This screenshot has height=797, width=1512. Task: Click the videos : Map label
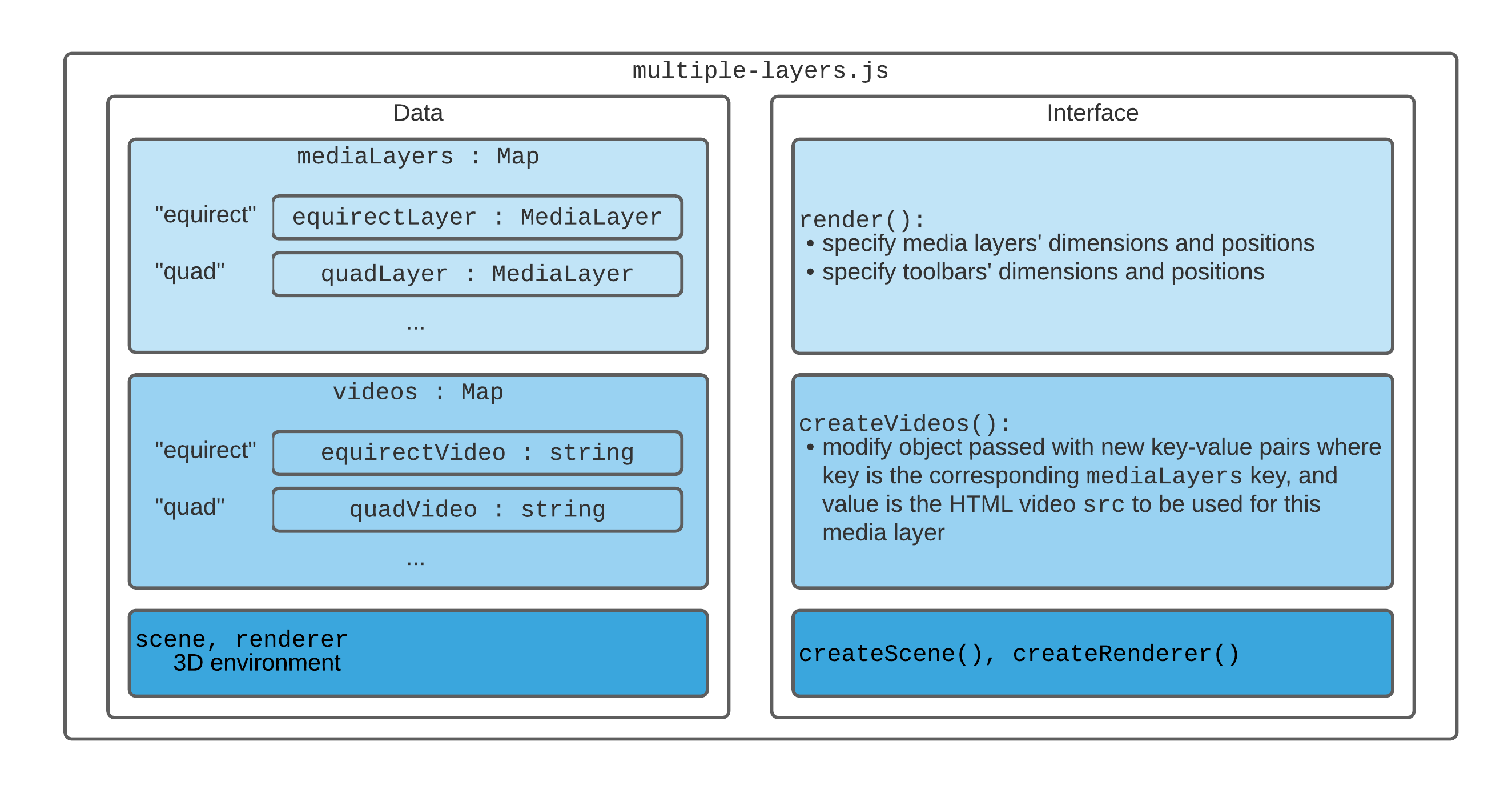[x=418, y=392]
